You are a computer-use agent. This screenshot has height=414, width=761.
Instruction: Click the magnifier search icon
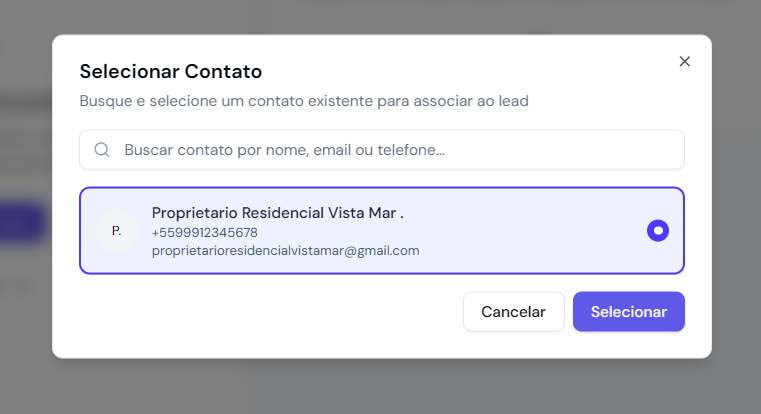pos(101,150)
